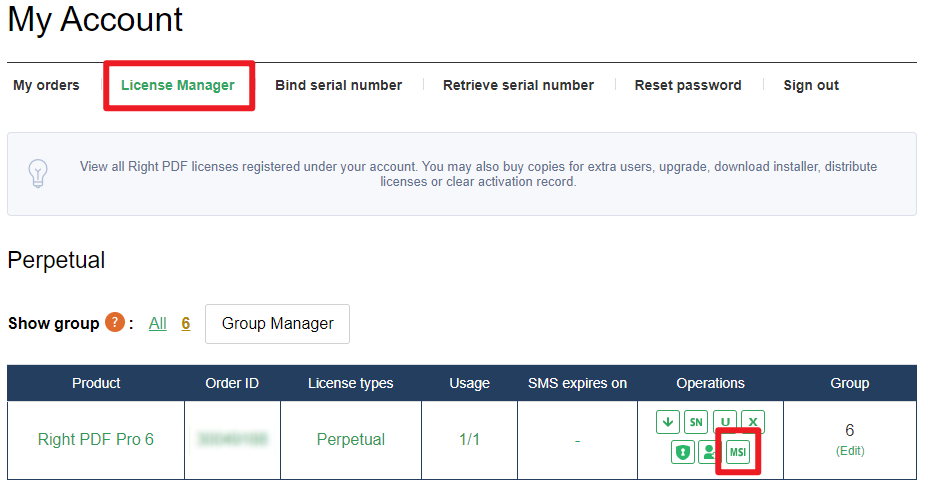Open the Right PDF Pro 6 product link
This screenshot has width=928, height=490.
tap(96, 439)
